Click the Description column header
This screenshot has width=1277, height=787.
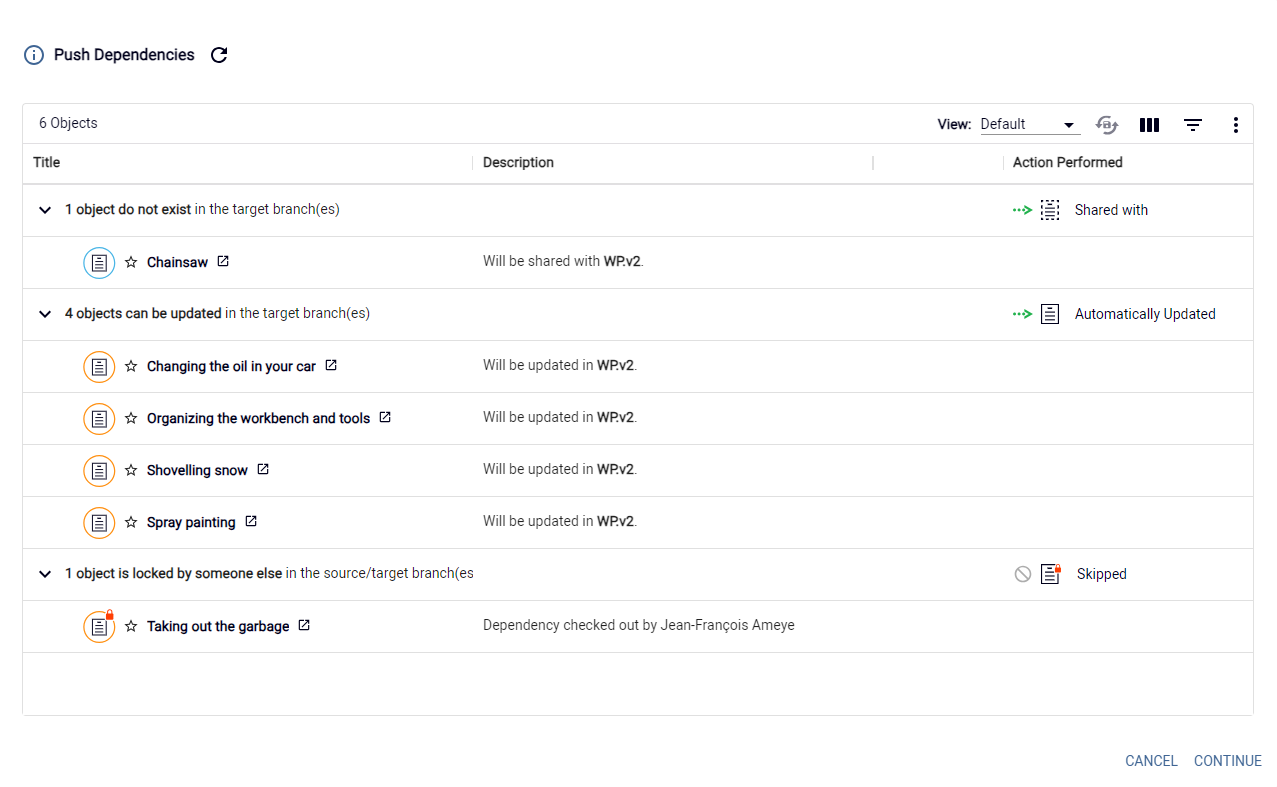coord(518,162)
